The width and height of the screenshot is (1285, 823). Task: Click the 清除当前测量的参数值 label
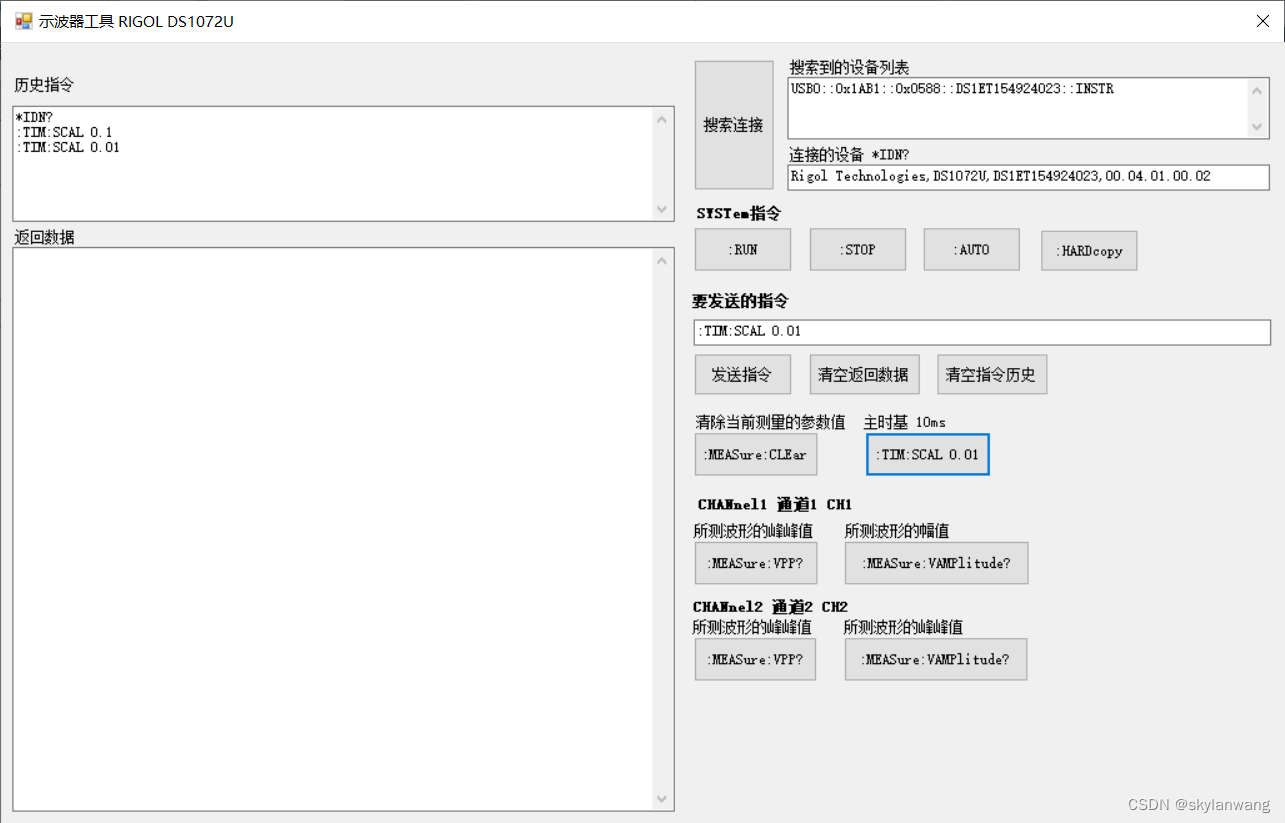[x=771, y=422]
